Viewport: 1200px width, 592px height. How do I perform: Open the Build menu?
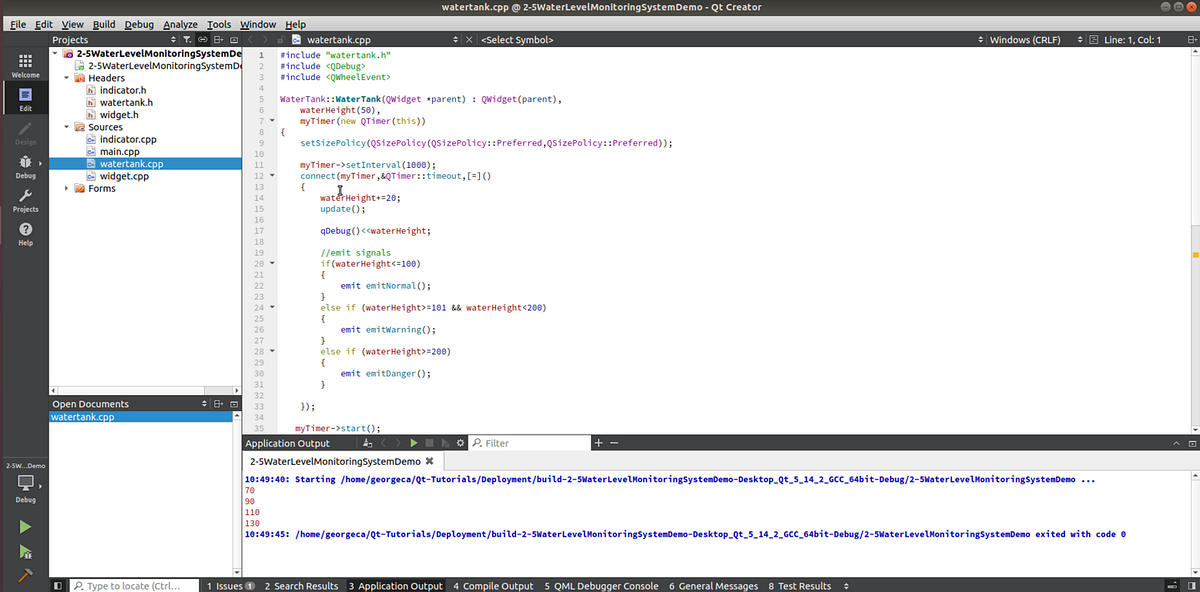(104, 24)
